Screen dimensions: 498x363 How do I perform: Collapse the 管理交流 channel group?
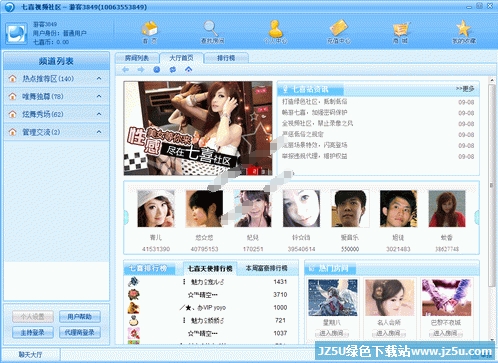tap(99, 132)
